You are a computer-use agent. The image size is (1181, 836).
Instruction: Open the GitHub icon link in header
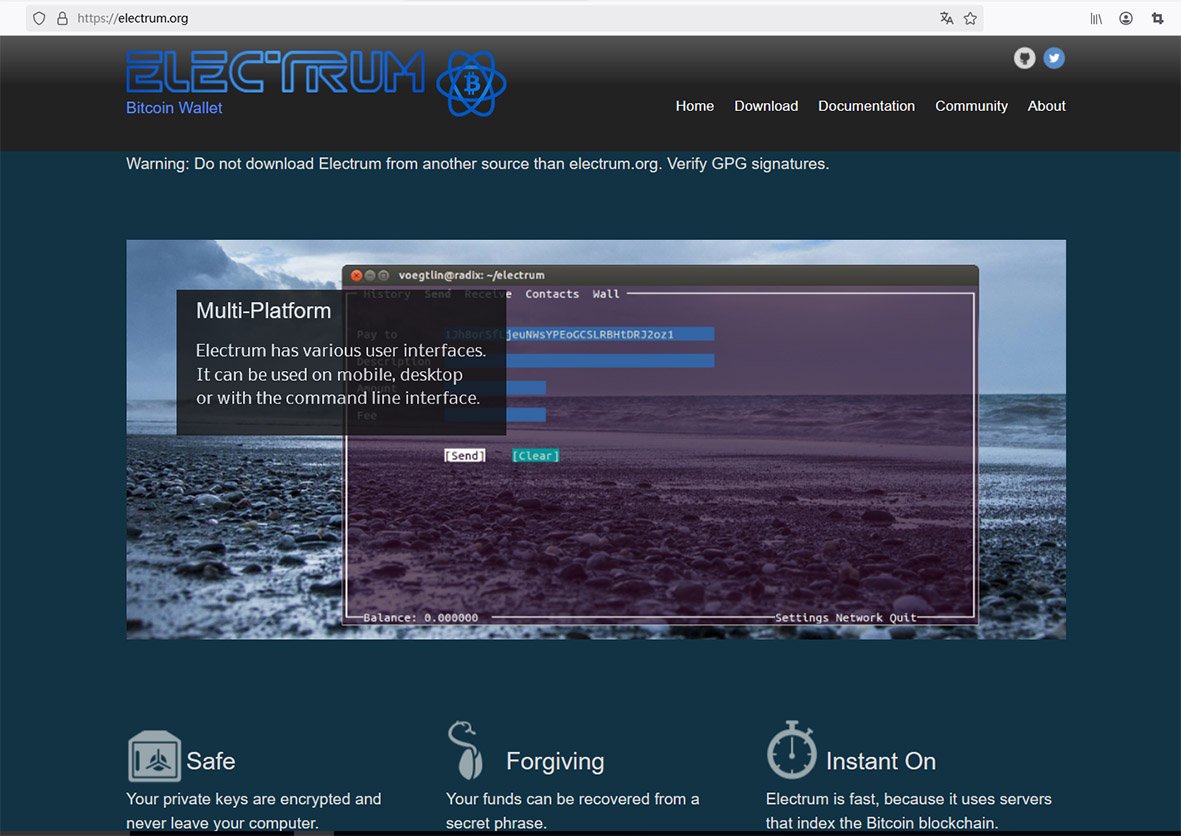[1024, 58]
